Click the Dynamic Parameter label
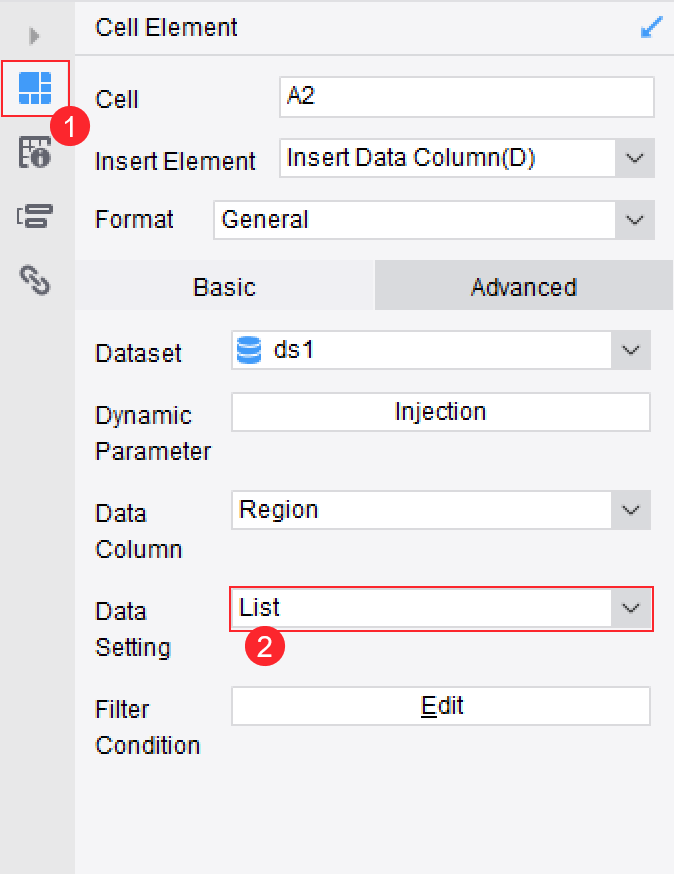The image size is (674, 874). tap(153, 434)
